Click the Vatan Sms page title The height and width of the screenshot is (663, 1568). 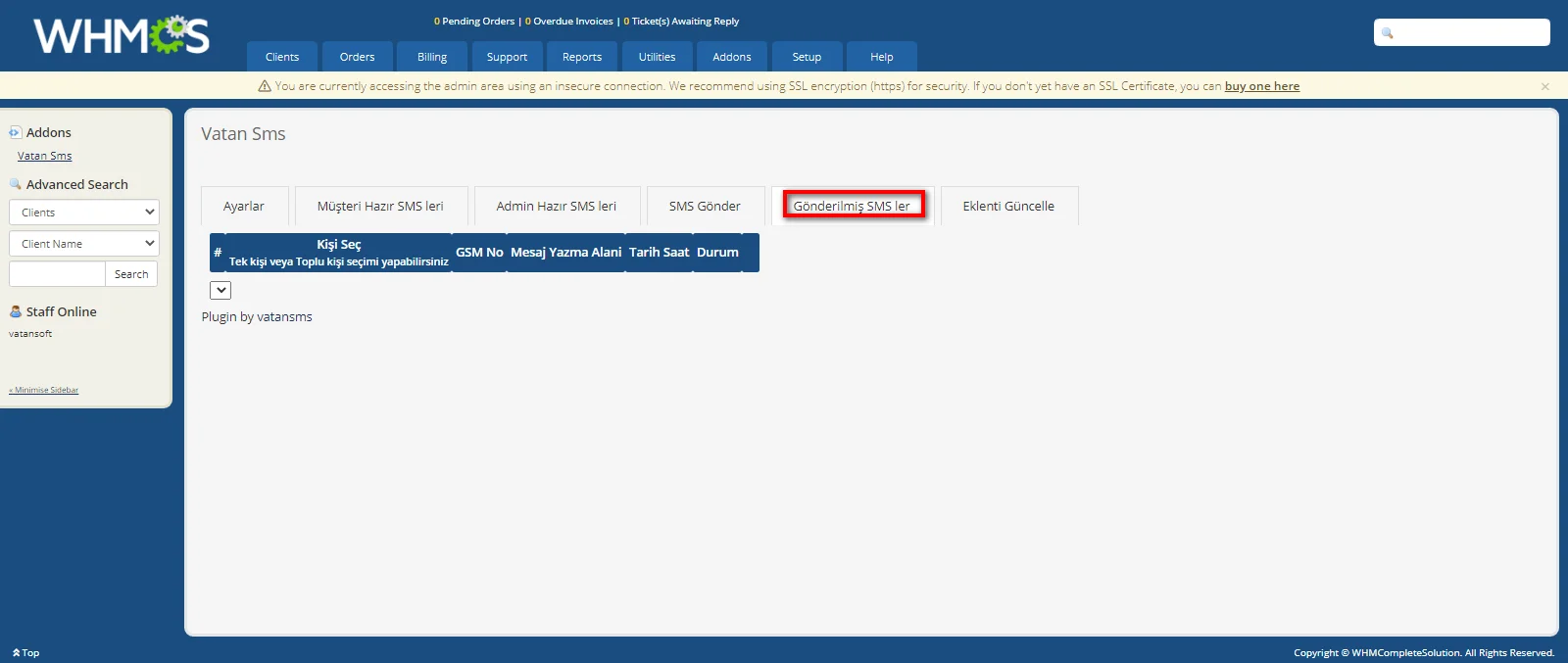(x=243, y=134)
